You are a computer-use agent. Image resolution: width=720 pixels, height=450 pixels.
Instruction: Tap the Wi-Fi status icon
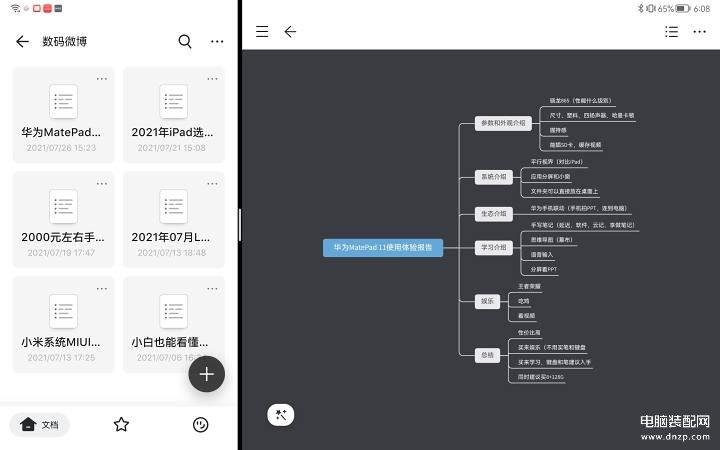tap(15, 8)
